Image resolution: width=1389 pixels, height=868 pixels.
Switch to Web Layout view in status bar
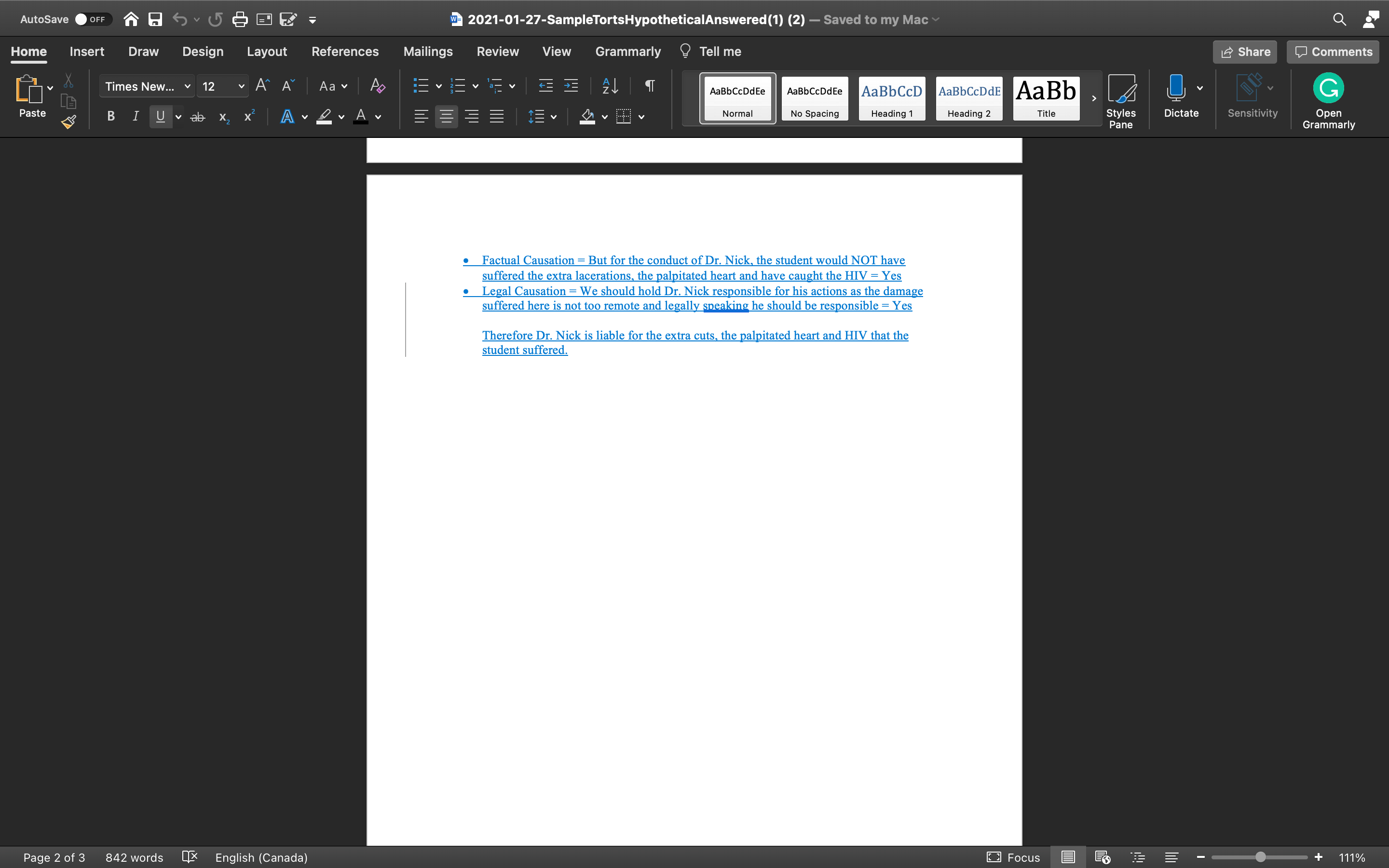(x=1102, y=857)
